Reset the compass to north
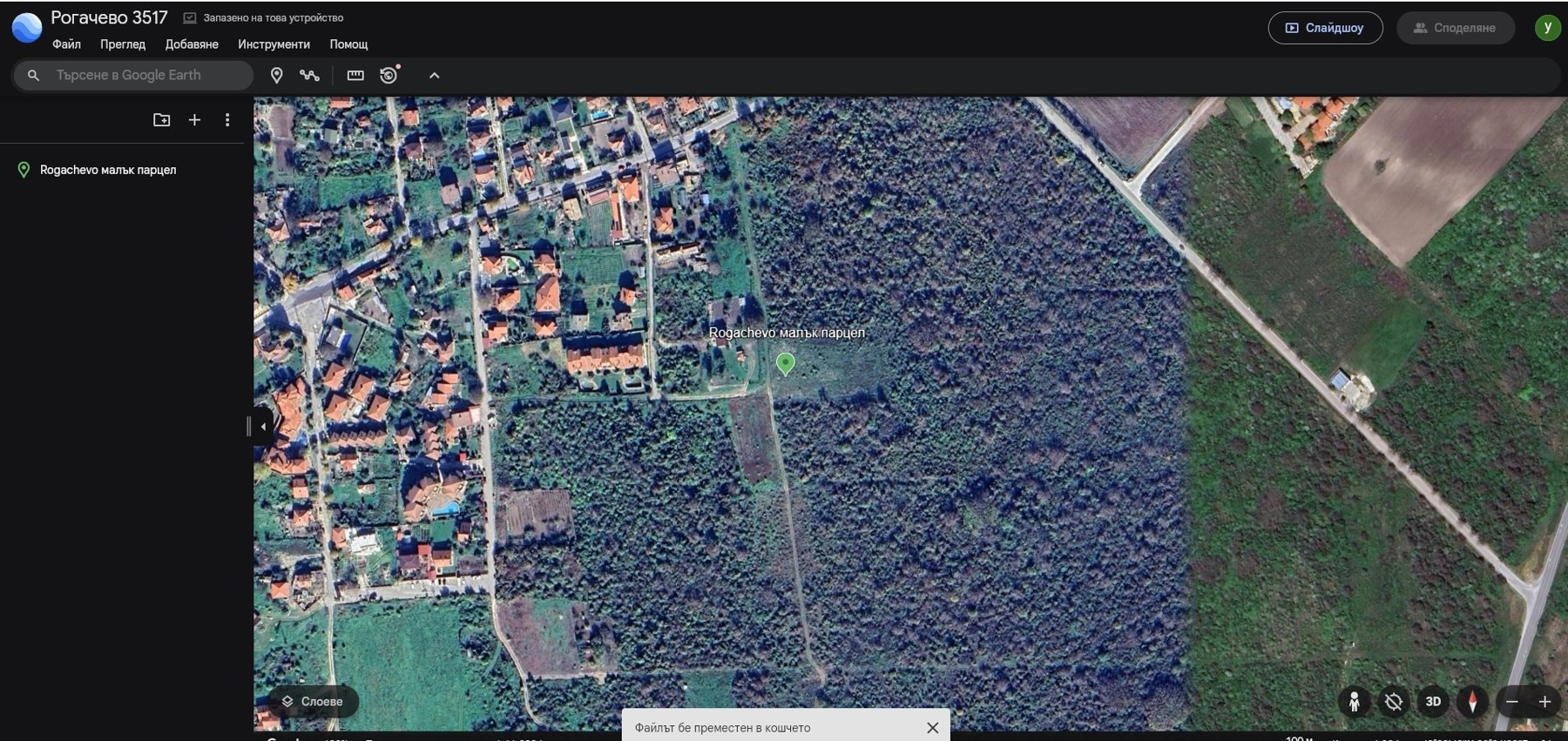Viewport: 1568px width, 741px height. [1473, 702]
